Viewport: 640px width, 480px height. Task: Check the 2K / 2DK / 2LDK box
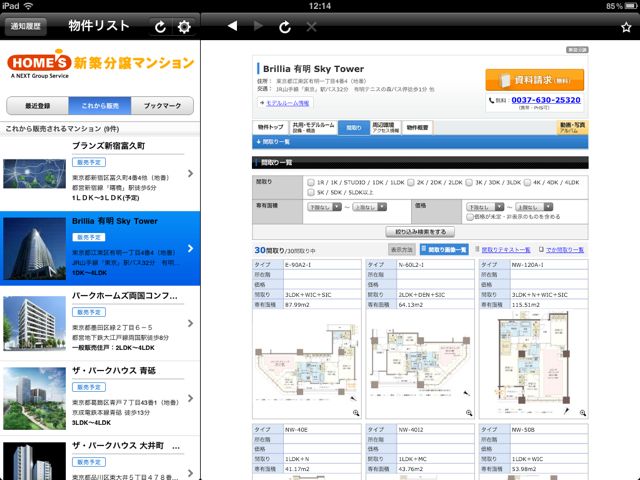point(411,182)
